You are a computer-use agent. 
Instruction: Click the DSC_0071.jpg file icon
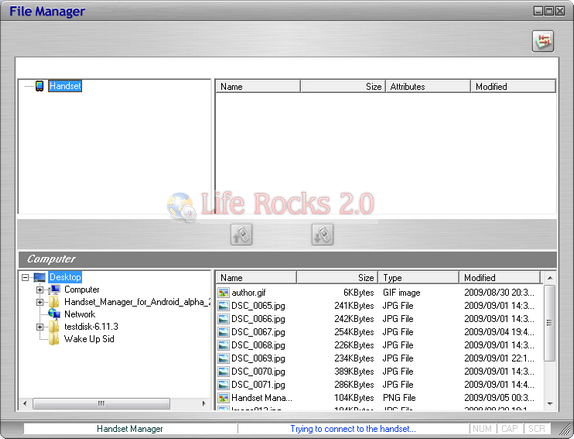[x=223, y=385]
